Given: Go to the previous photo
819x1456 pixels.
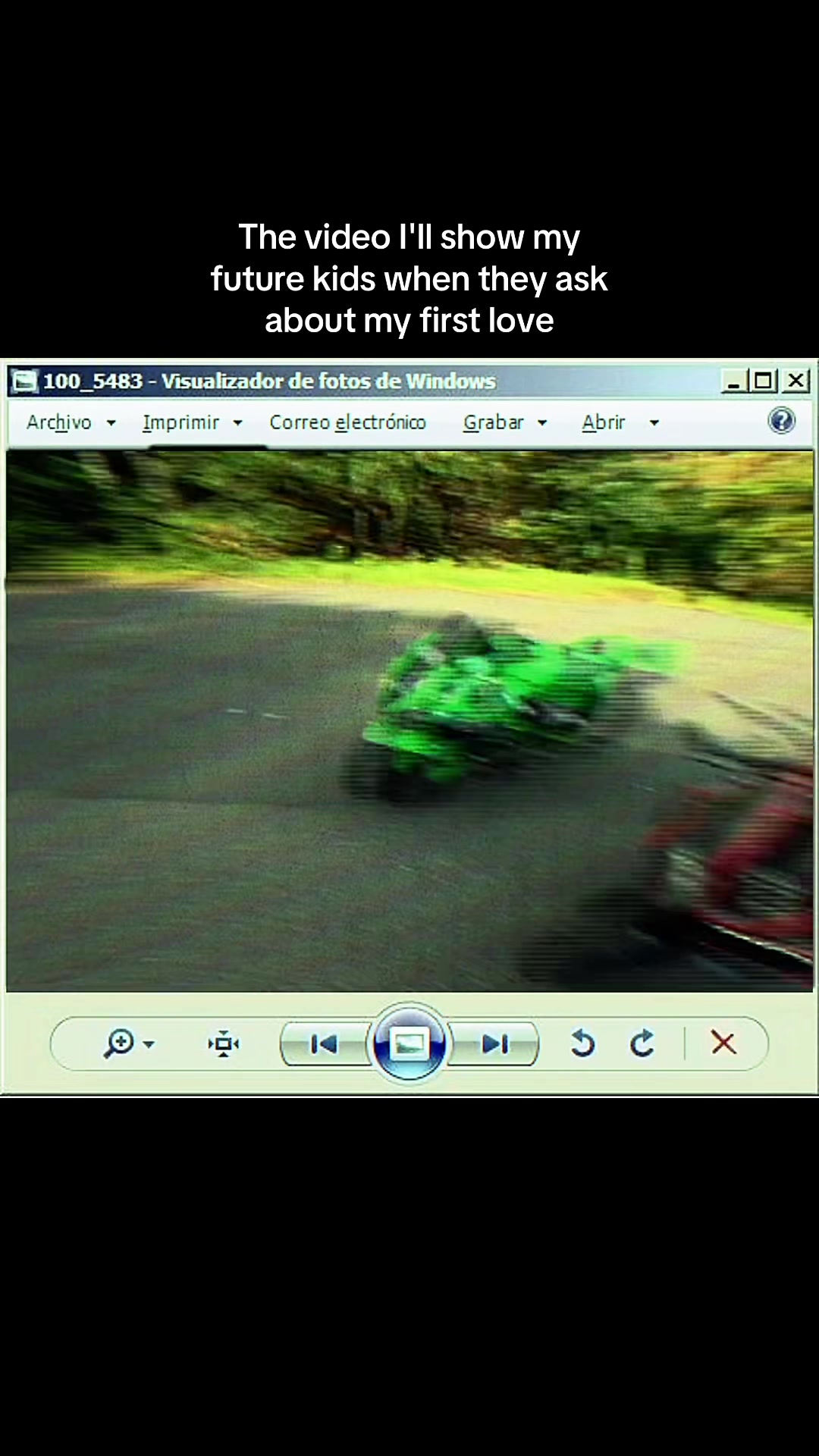Looking at the screenshot, I should pyautogui.click(x=325, y=1044).
